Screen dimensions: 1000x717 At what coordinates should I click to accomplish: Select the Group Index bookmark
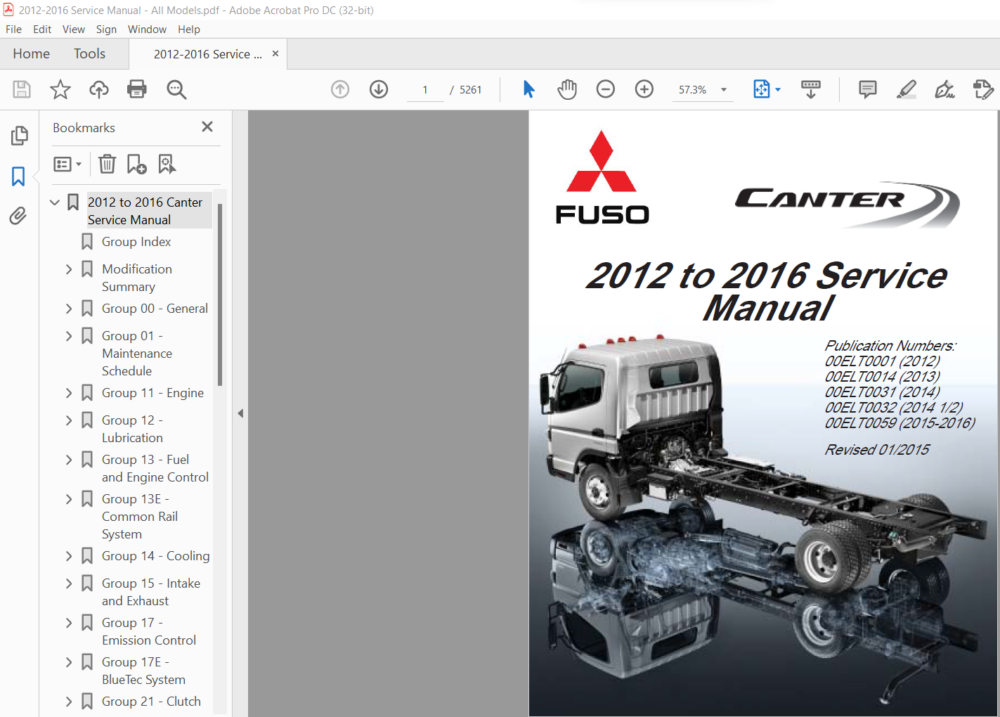coord(136,242)
